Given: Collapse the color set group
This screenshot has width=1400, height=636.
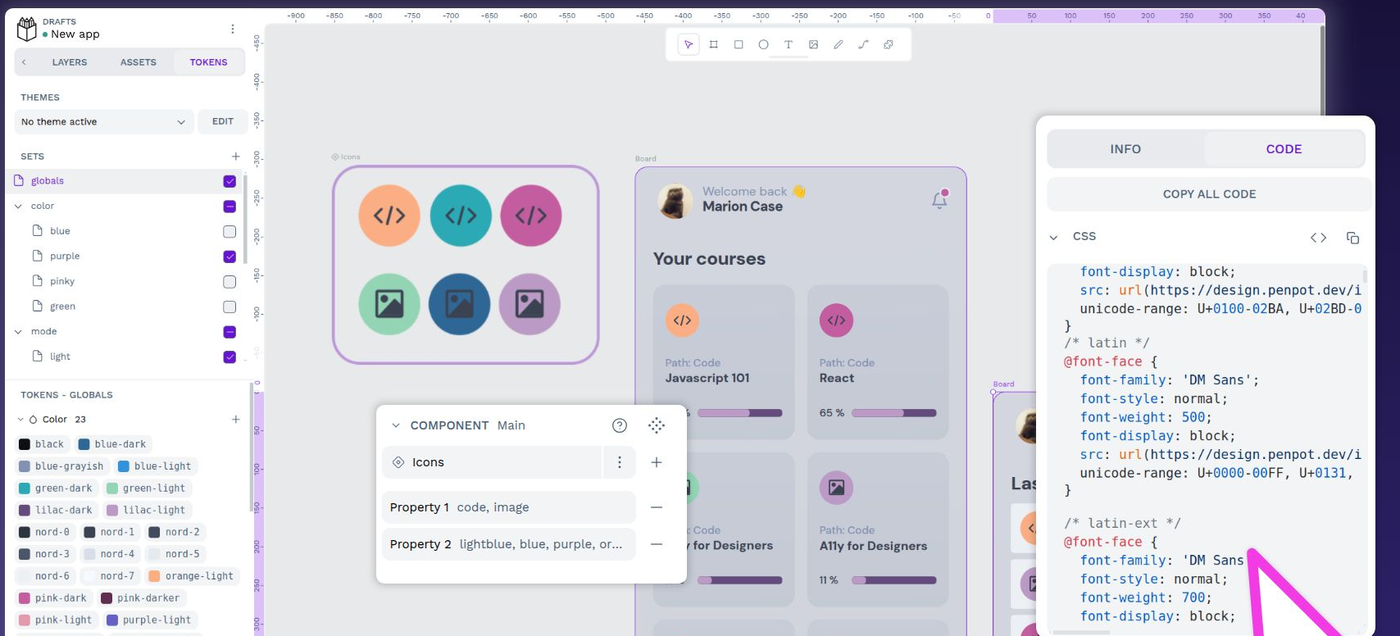Looking at the screenshot, I should pos(18,206).
